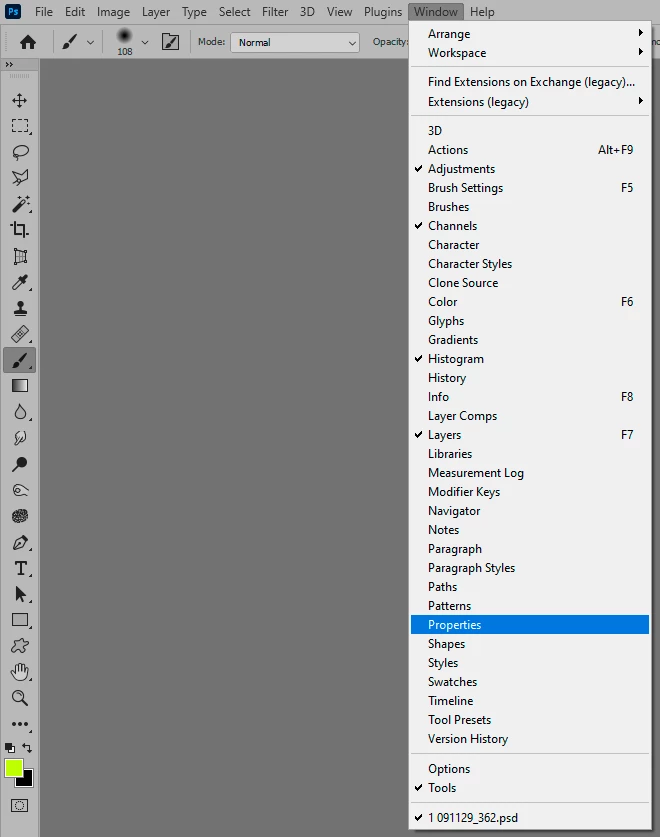Select the Move tool
The height and width of the screenshot is (837, 660).
point(20,100)
